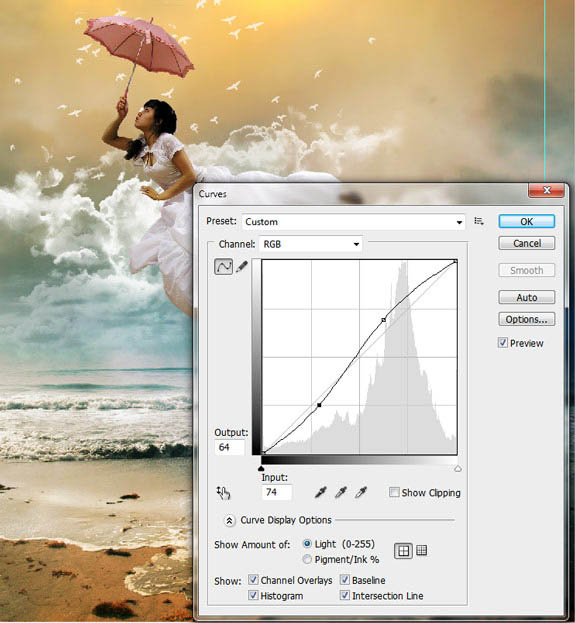Confirm curves with the OK button
Viewport: 575px width, 623px height.
(527, 221)
